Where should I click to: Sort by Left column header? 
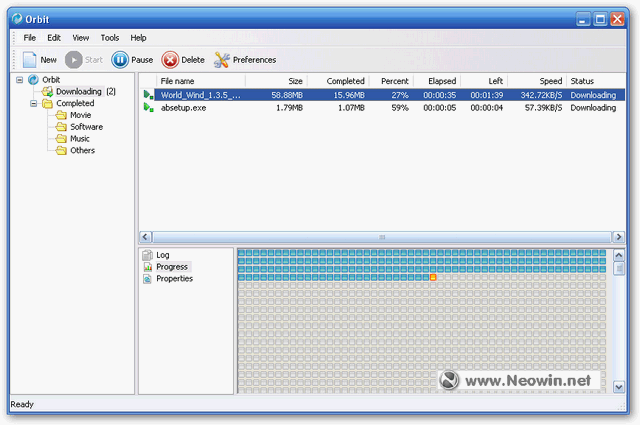[x=484, y=81]
